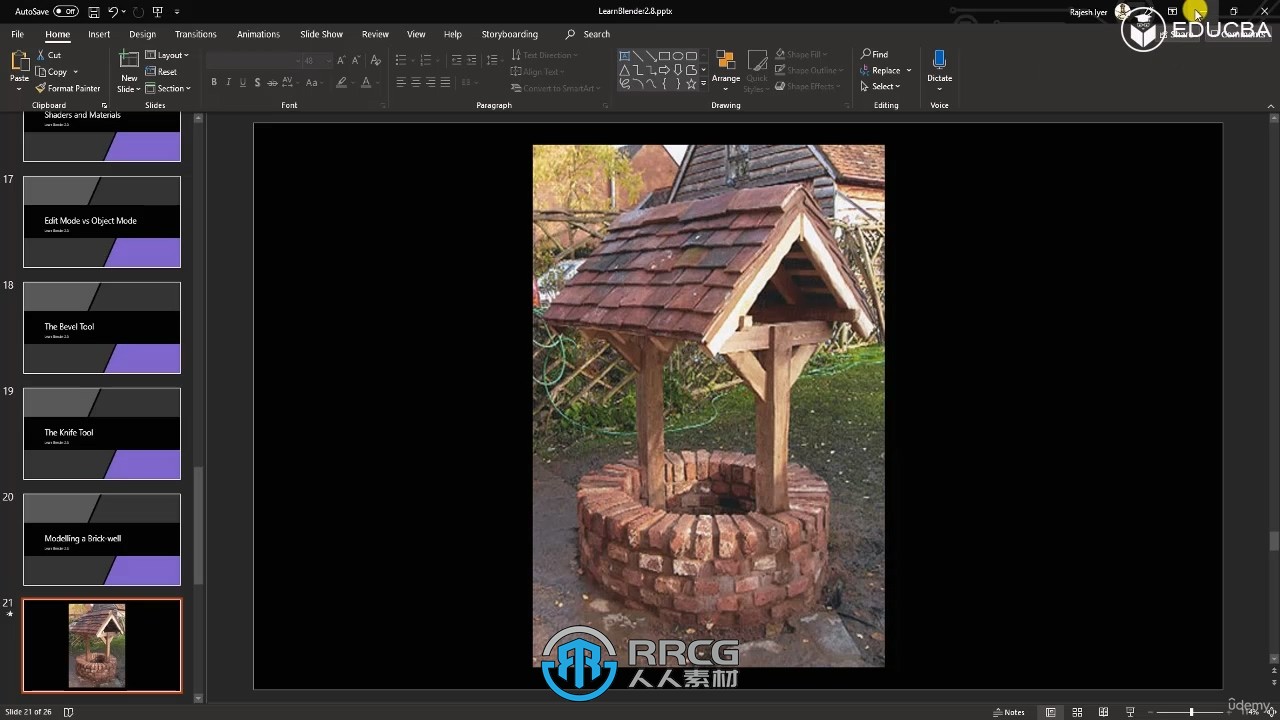Open the File menu
The width and height of the screenshot is (1280, 720).
17,34
